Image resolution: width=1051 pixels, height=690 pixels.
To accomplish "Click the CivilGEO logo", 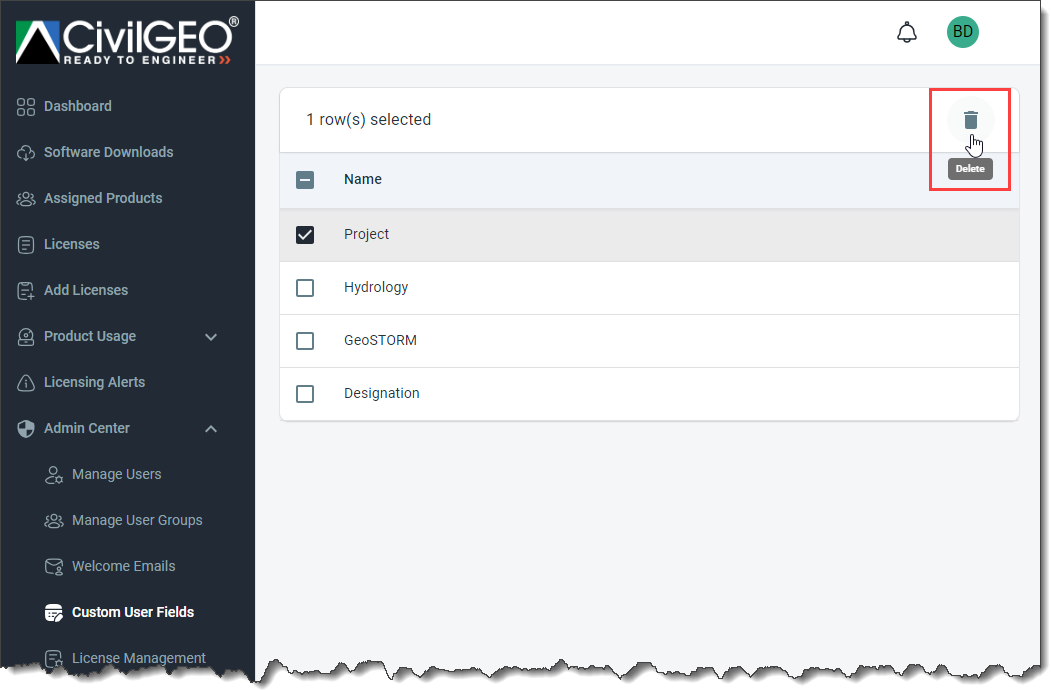I will pos(127,42).
